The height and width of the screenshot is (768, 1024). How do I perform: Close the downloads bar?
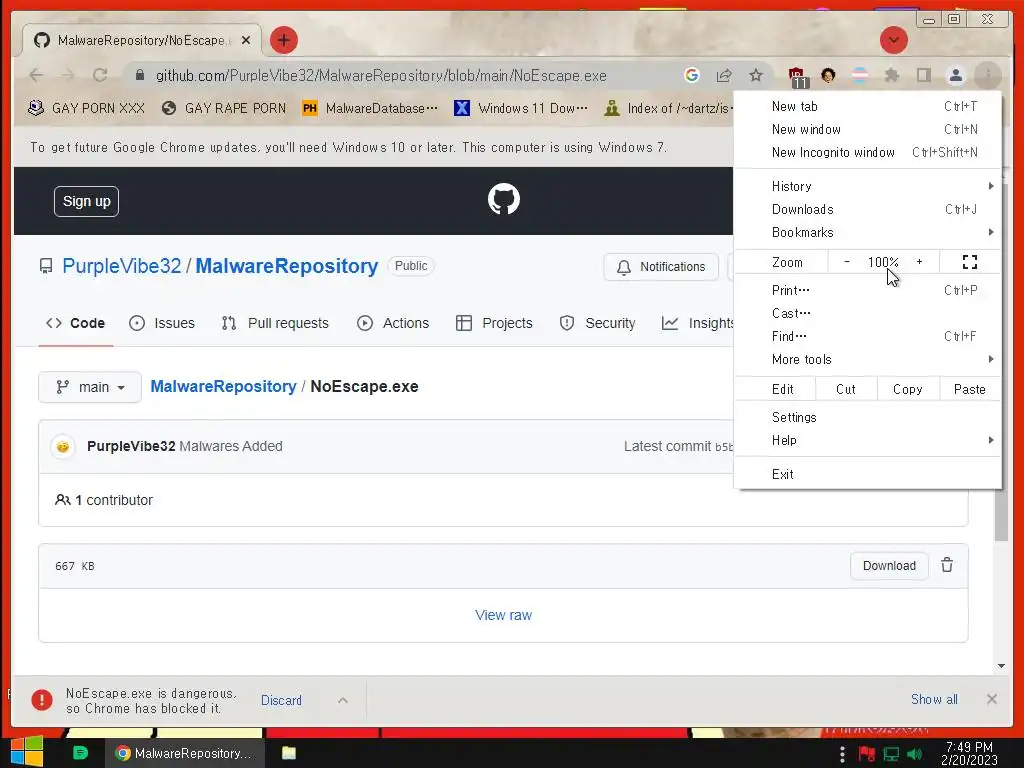[x=991, y=699]
